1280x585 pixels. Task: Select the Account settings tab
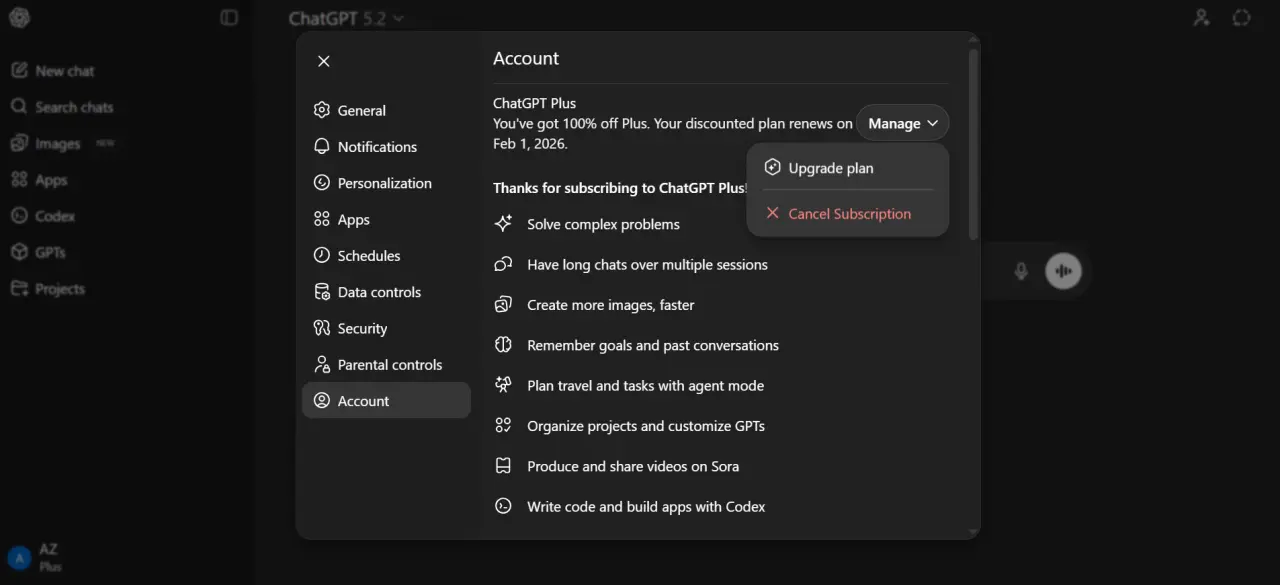coord(386,400)
